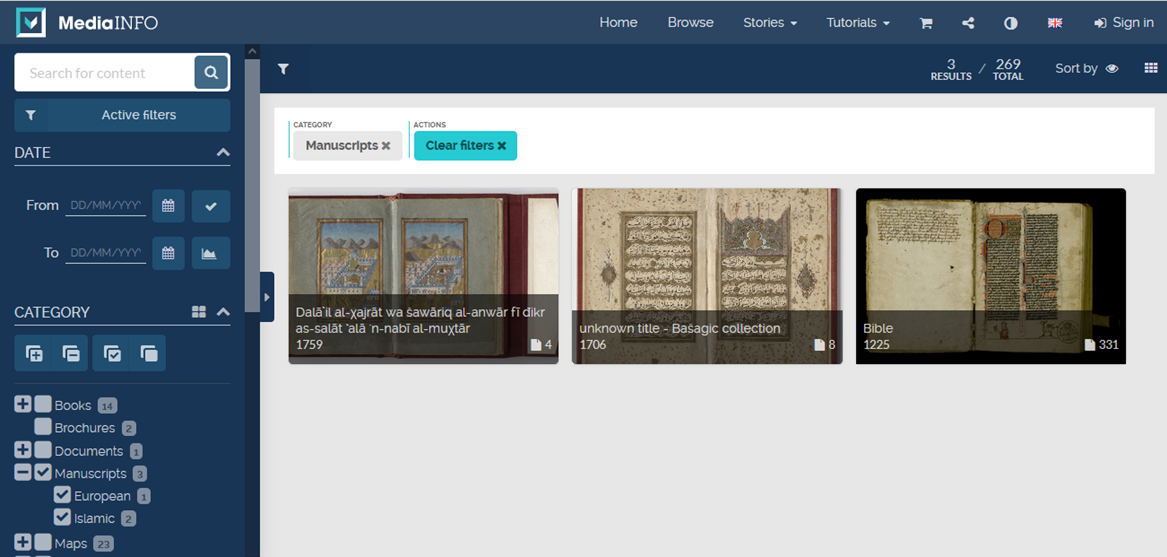Uncheck the Islamic checkbox
1167x557 pixels.
63,517
